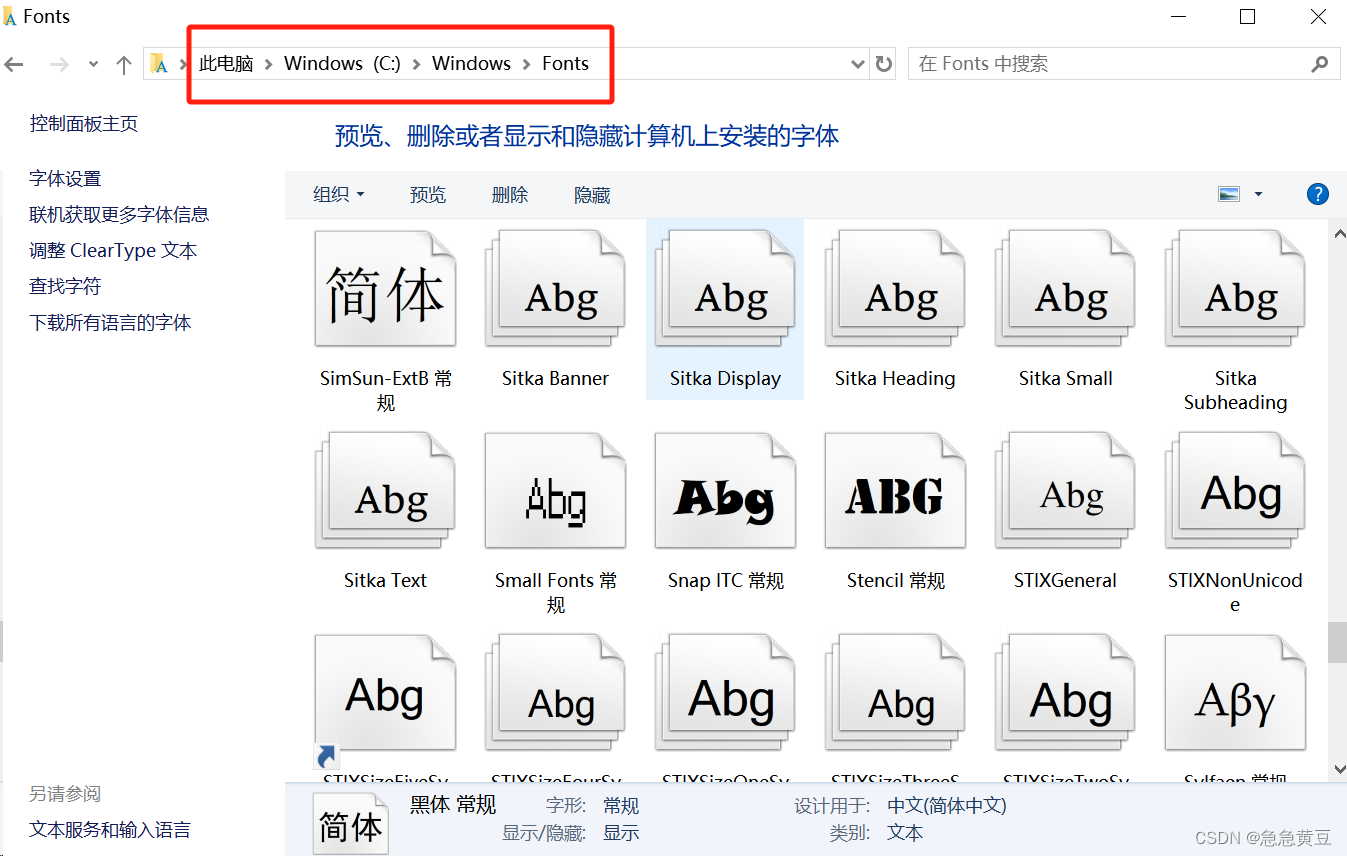
Task: Click the change view icon near 帮助 button
Action: (1228, 194)
